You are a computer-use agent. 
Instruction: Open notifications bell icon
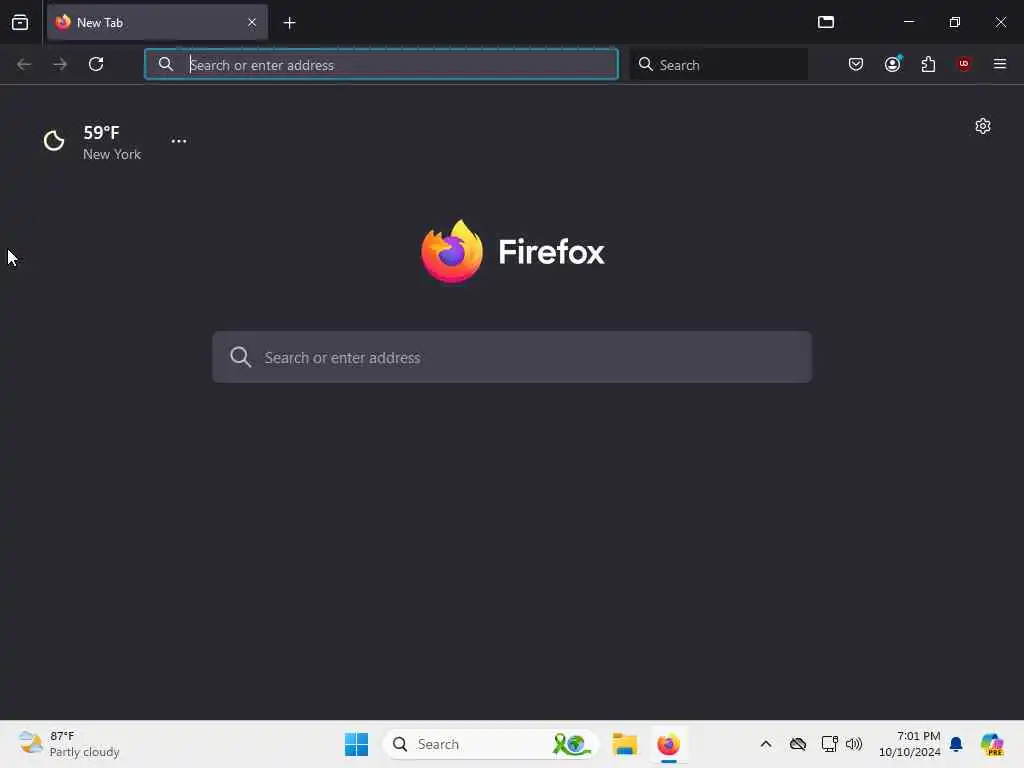(955, 744)
